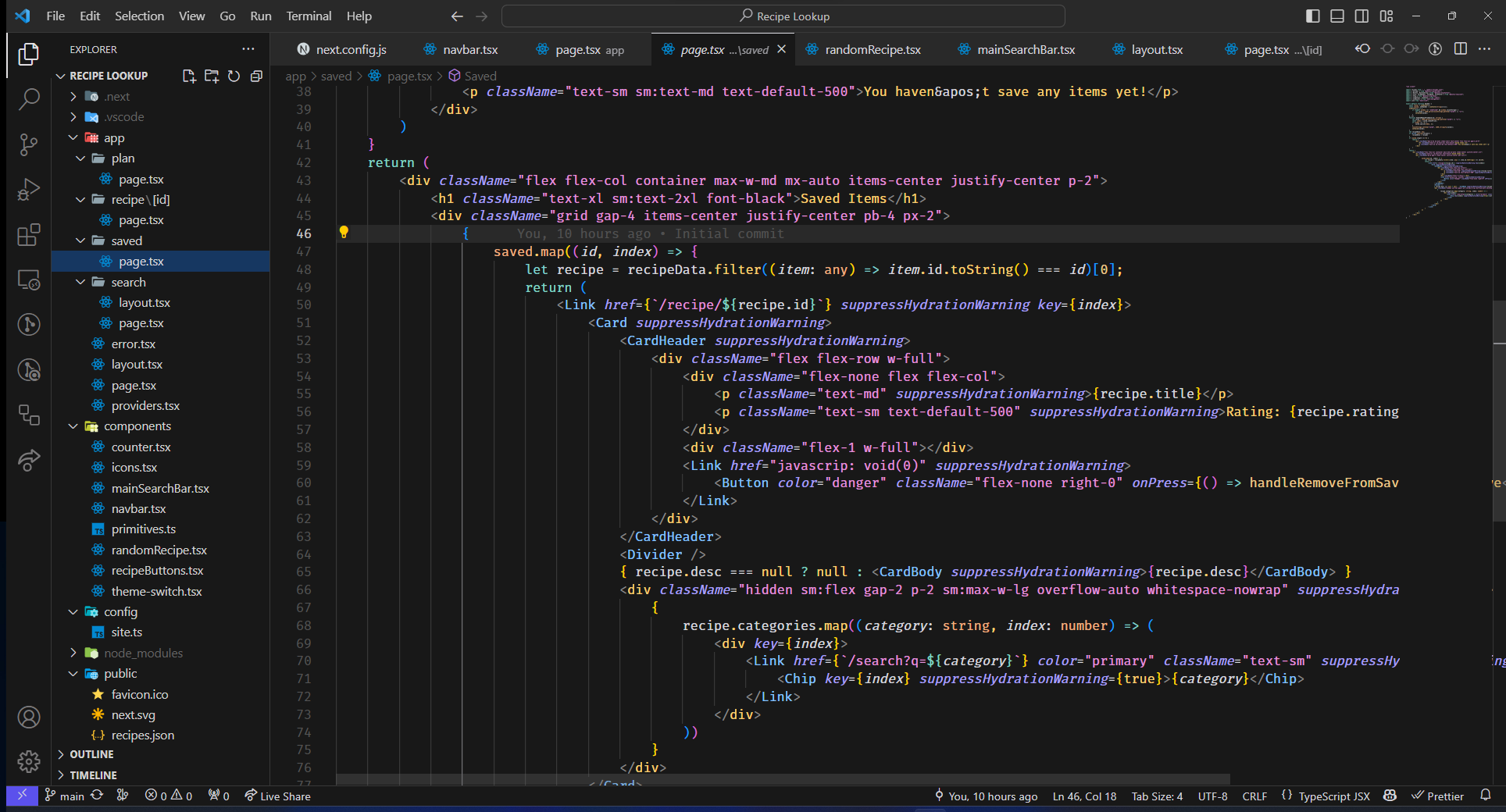
Task: Open the Search view in activity bar
Action: [29, 99]
